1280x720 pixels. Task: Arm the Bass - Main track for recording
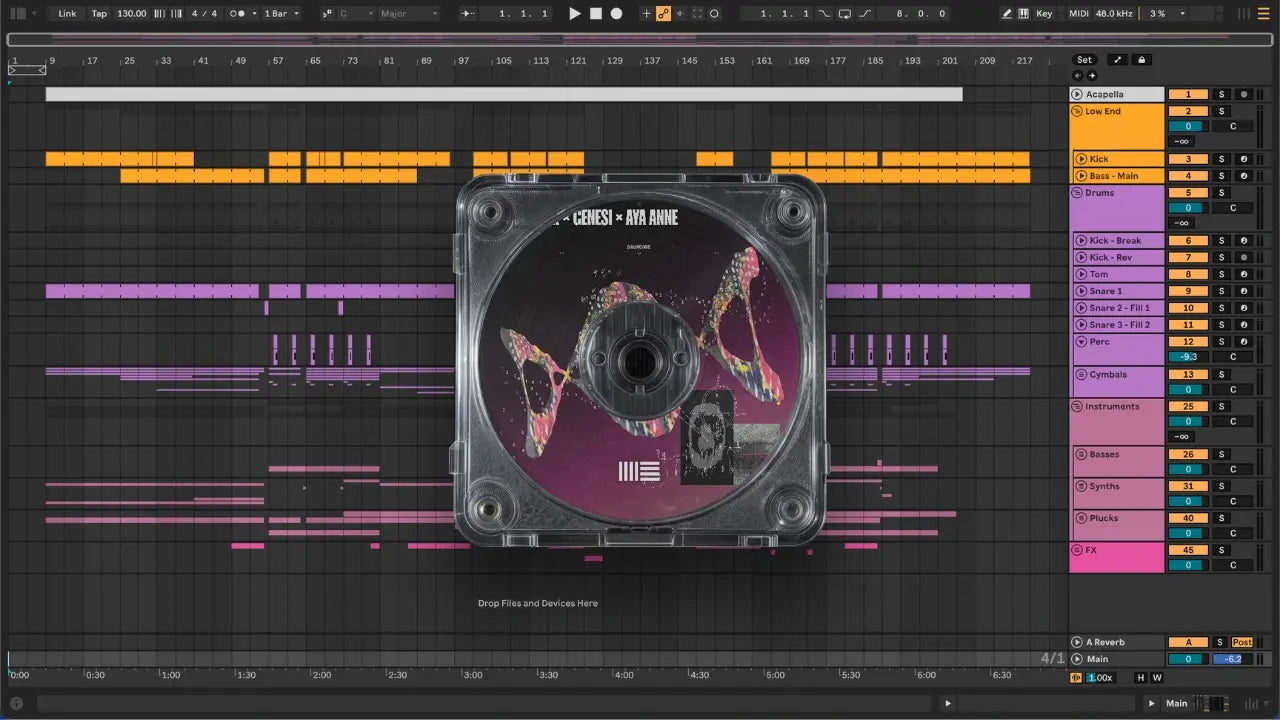tap(1244, 176)
